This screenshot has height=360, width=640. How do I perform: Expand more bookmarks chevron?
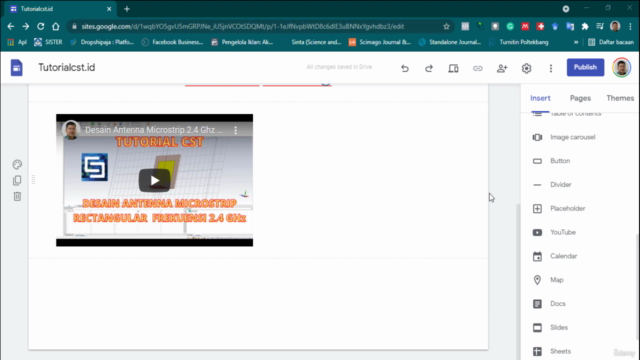point(576,42)
